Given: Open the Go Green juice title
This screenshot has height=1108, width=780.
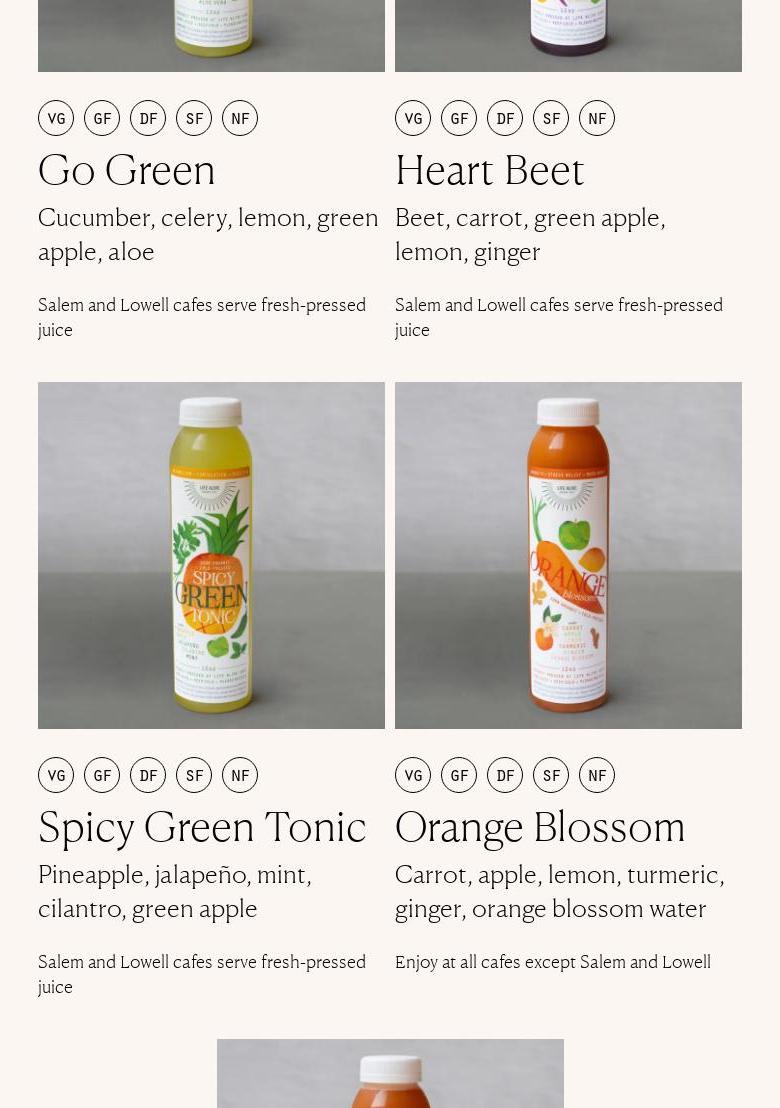Looking at the screenshot, I should (126, 171).
